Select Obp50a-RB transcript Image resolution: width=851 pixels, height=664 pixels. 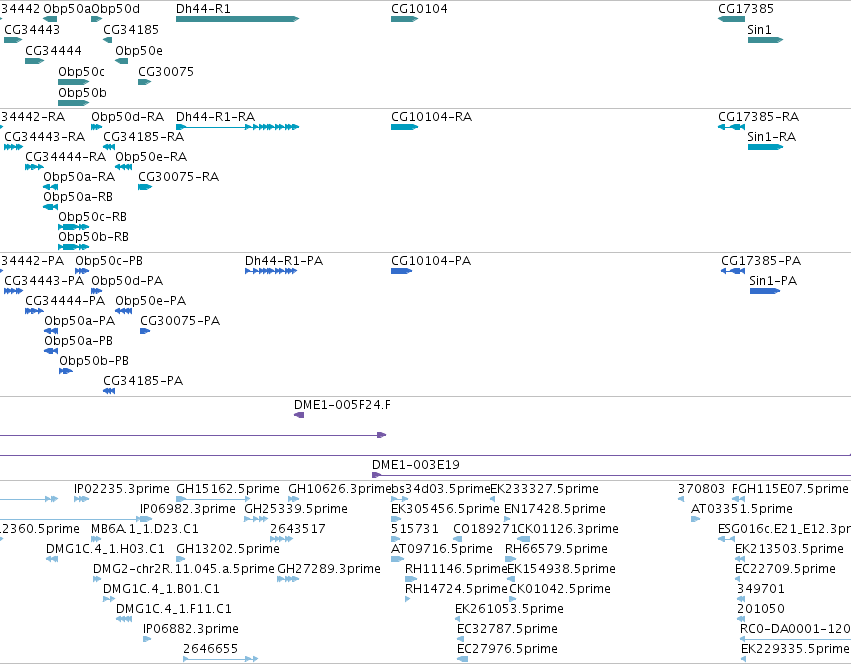[50, 207]
